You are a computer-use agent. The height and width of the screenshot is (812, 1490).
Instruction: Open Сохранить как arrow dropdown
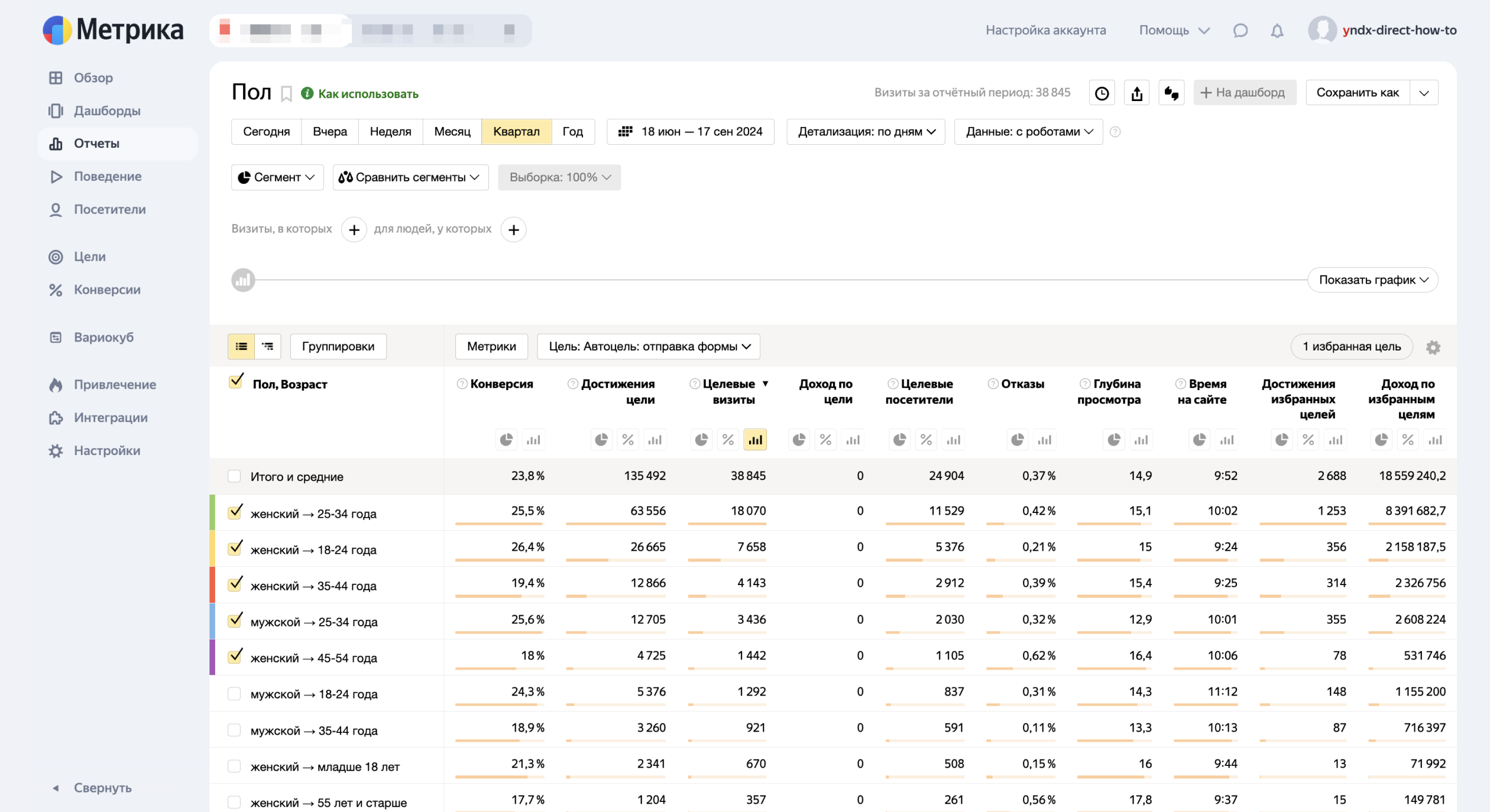[1424, 93]
